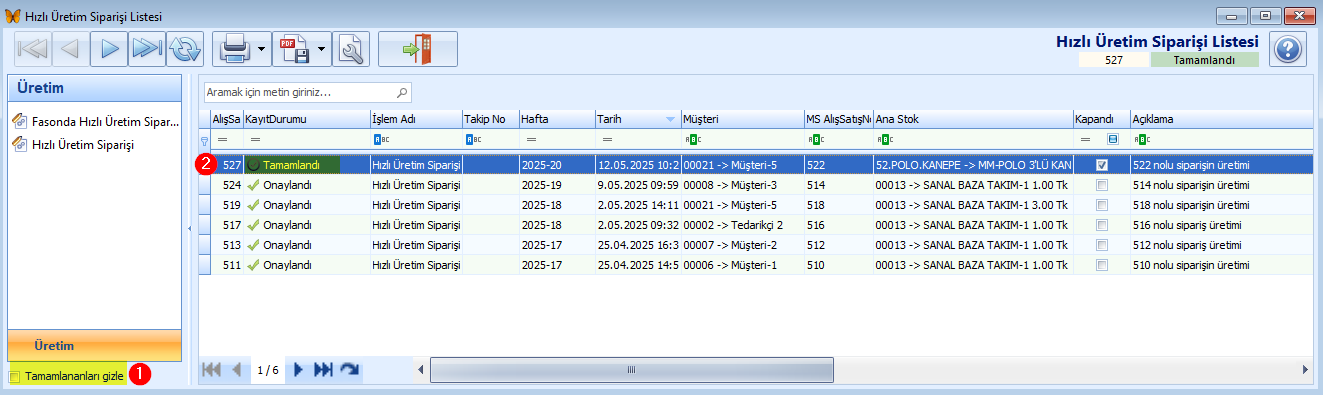Click the exit door icon
The image size is (1323, 395).
point(417,48)
